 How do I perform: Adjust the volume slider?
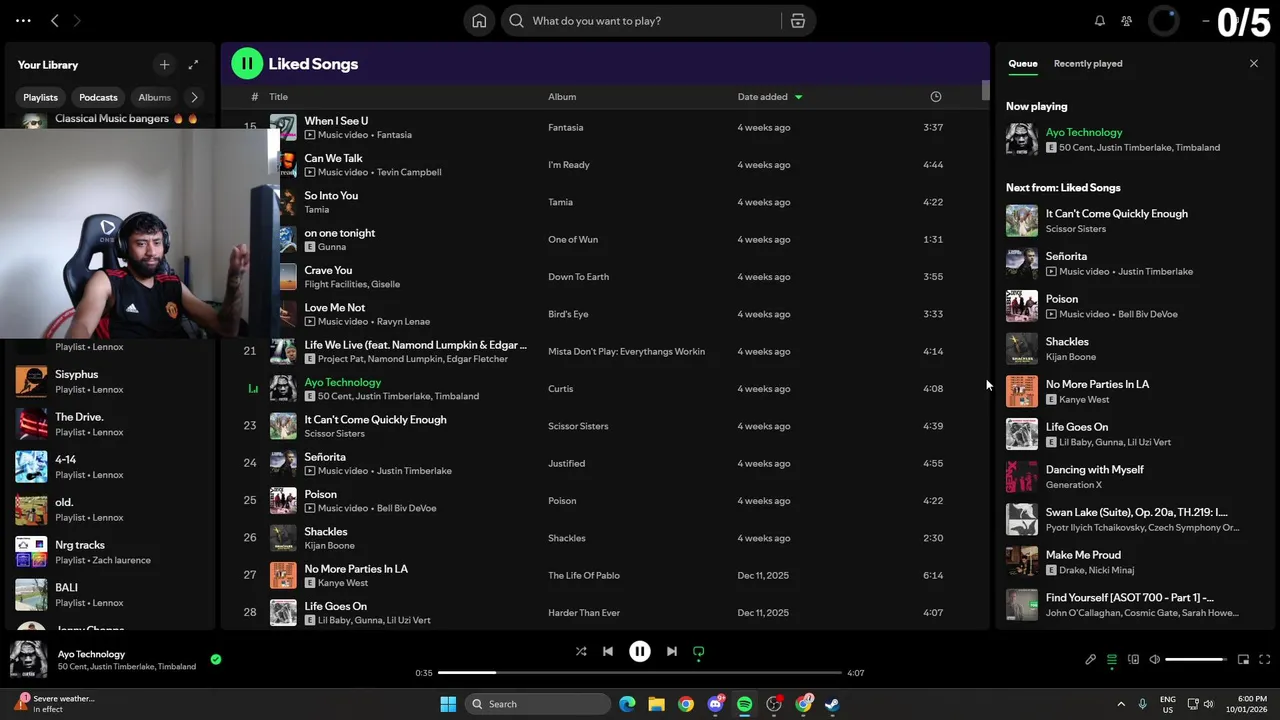point(1196,660)
